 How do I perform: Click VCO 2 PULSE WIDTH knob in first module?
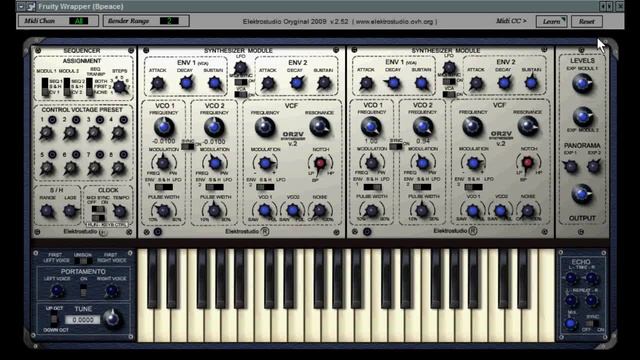[x=214, y=211]
